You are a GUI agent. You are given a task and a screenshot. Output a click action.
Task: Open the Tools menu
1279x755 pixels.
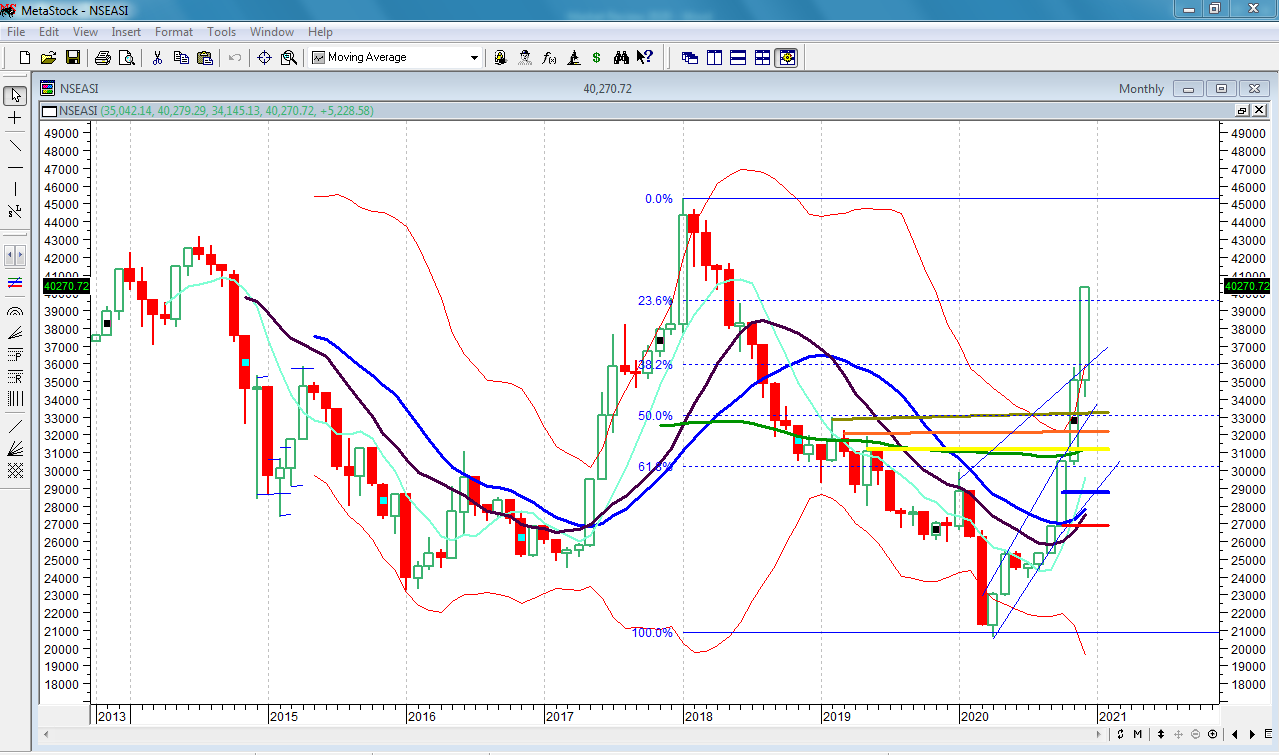(x=221, y=32)
